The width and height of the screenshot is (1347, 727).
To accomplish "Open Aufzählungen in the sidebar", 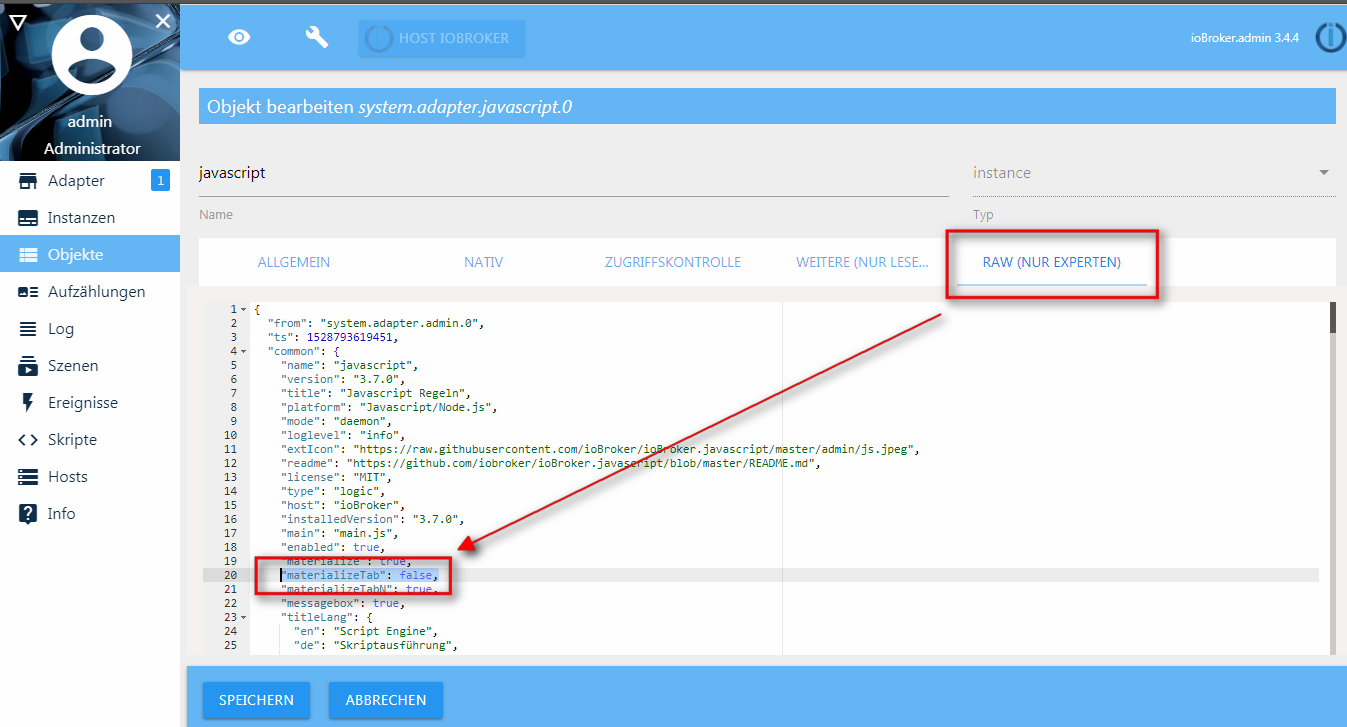I will coord(90,292).
